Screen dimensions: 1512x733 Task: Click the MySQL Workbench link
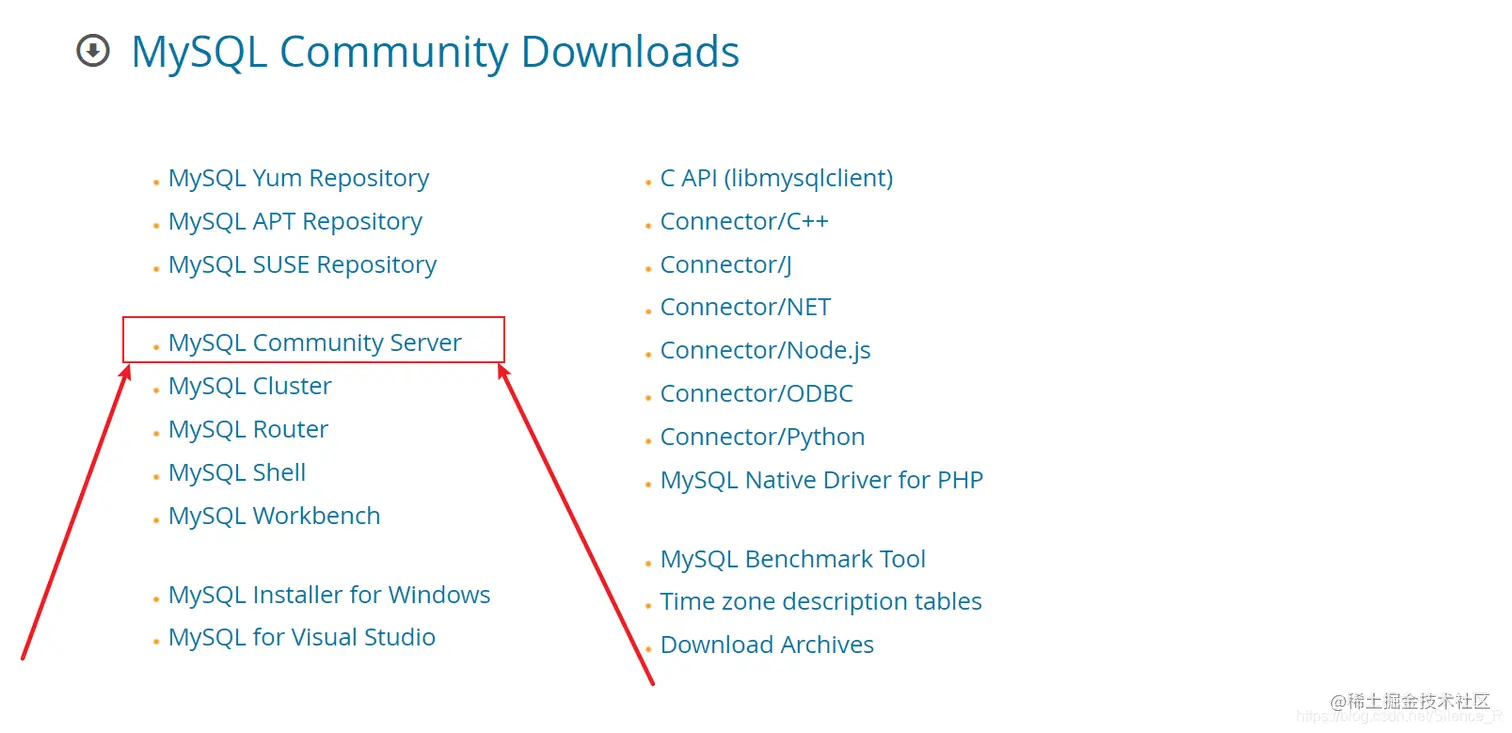(274, 515)
